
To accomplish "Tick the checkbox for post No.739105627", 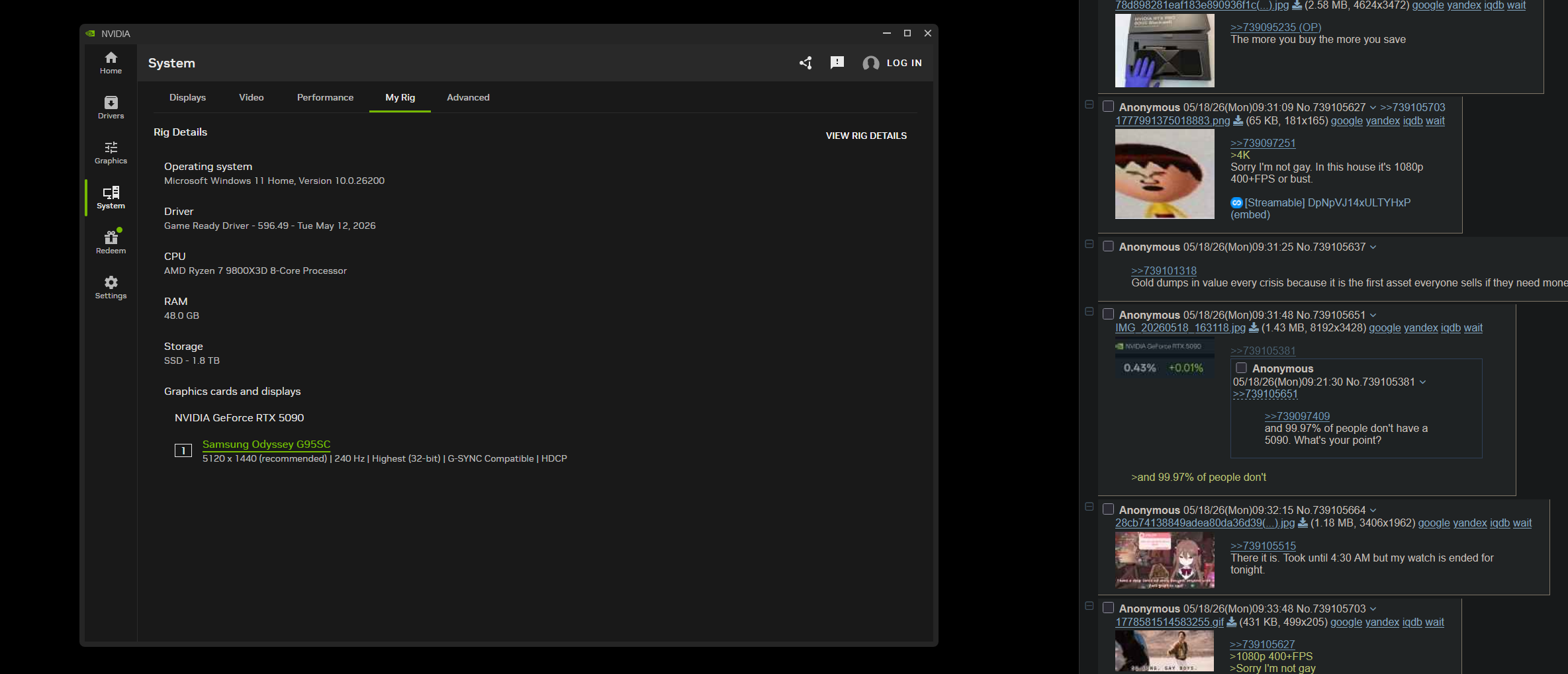I will (1108, 106).
